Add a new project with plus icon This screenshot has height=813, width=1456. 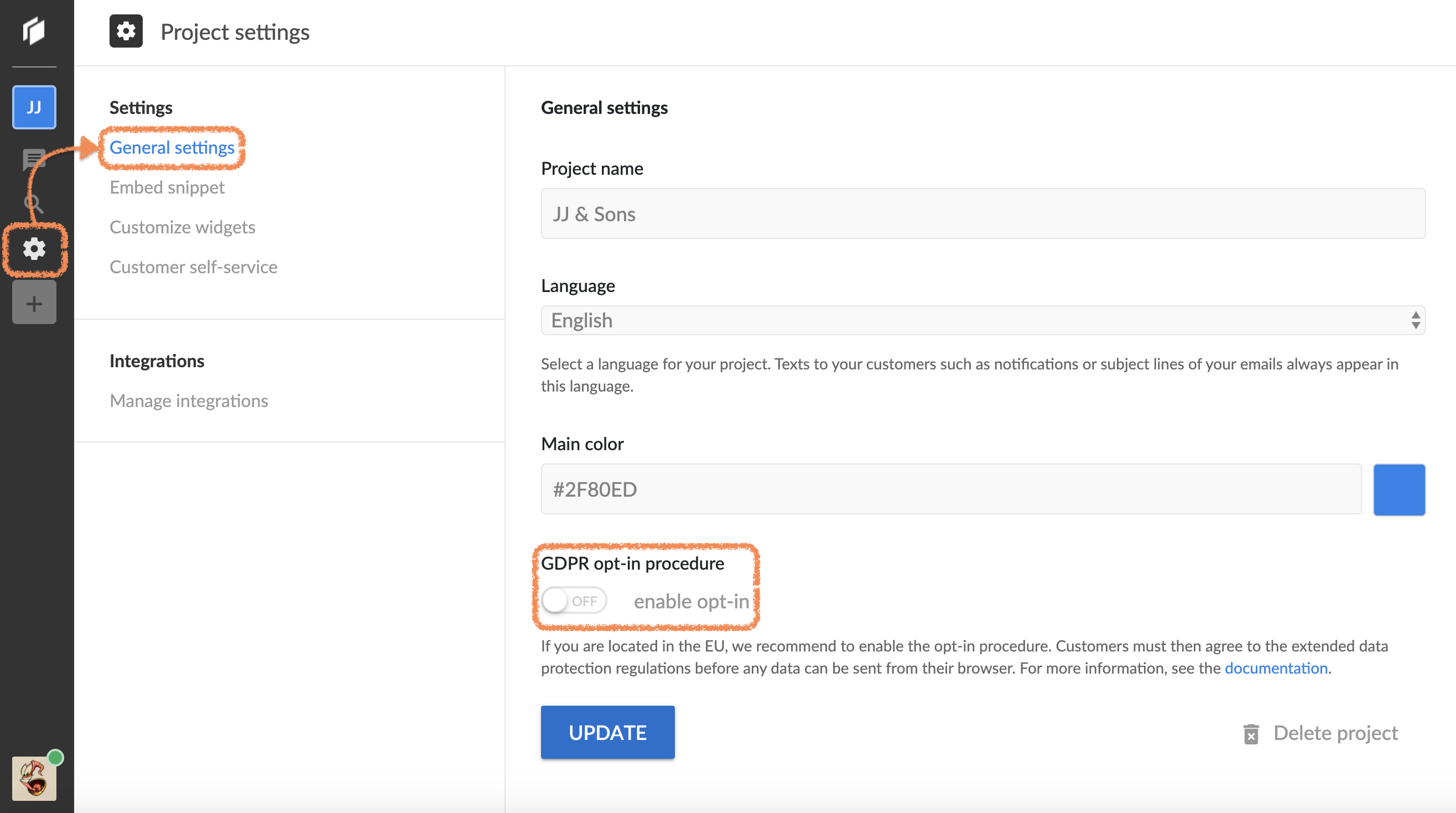pyautogui.click(x=34, y=304)
